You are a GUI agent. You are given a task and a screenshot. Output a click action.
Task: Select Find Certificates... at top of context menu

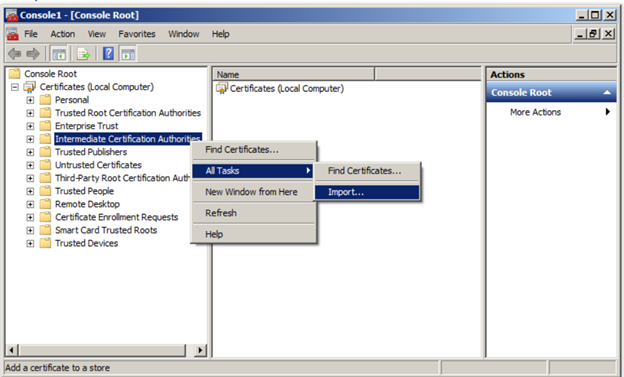point(254,150)
